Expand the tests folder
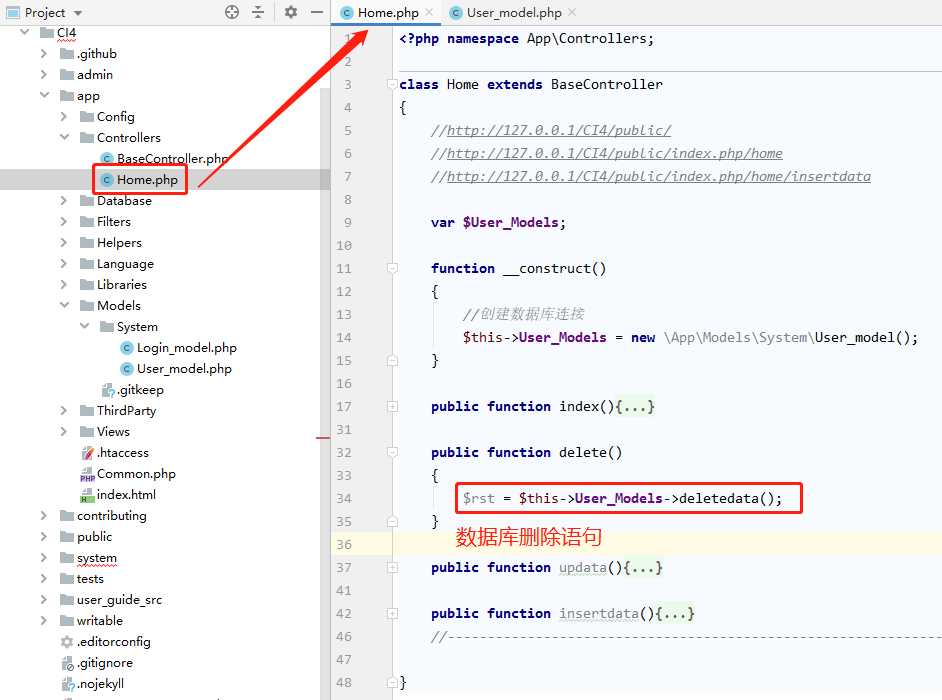 click(x=44, y=579)
